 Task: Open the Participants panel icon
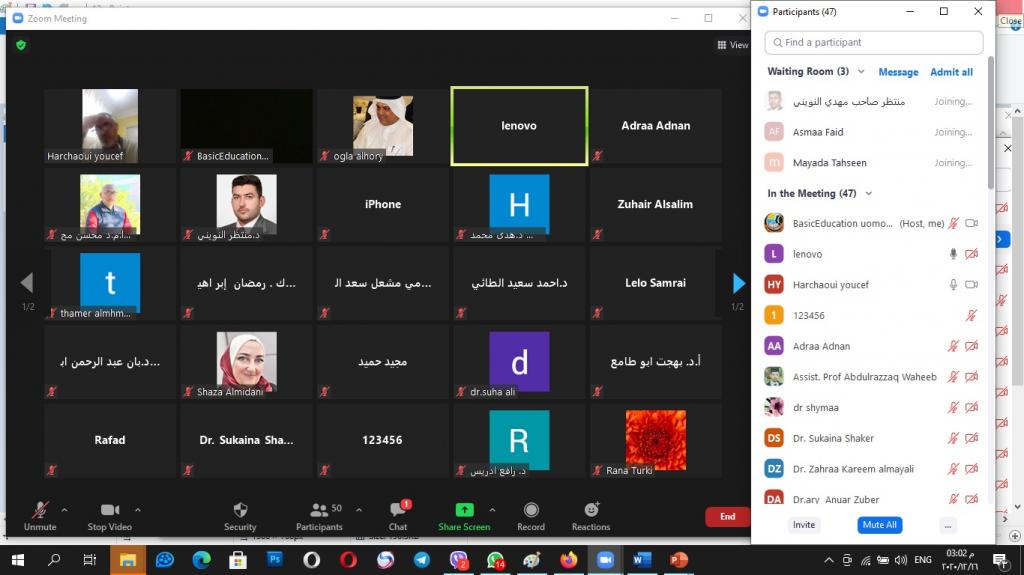pyautogui.click(x=319, y=510)
